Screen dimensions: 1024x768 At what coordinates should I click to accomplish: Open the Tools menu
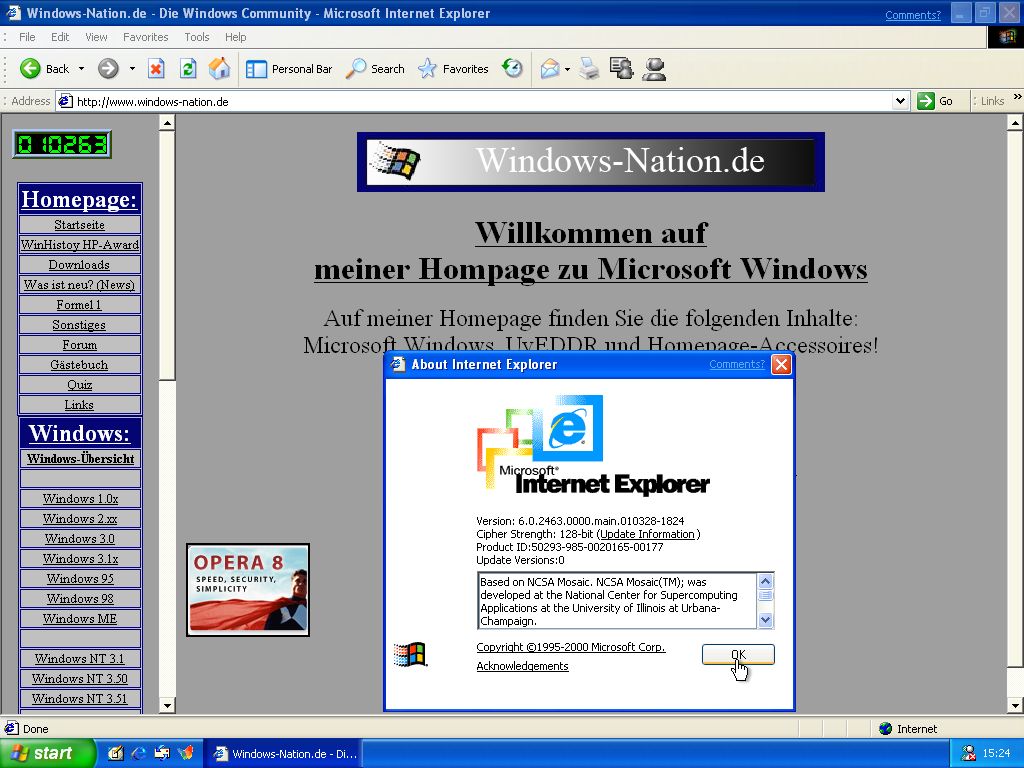pyautogui.click(x=197, y=37)
